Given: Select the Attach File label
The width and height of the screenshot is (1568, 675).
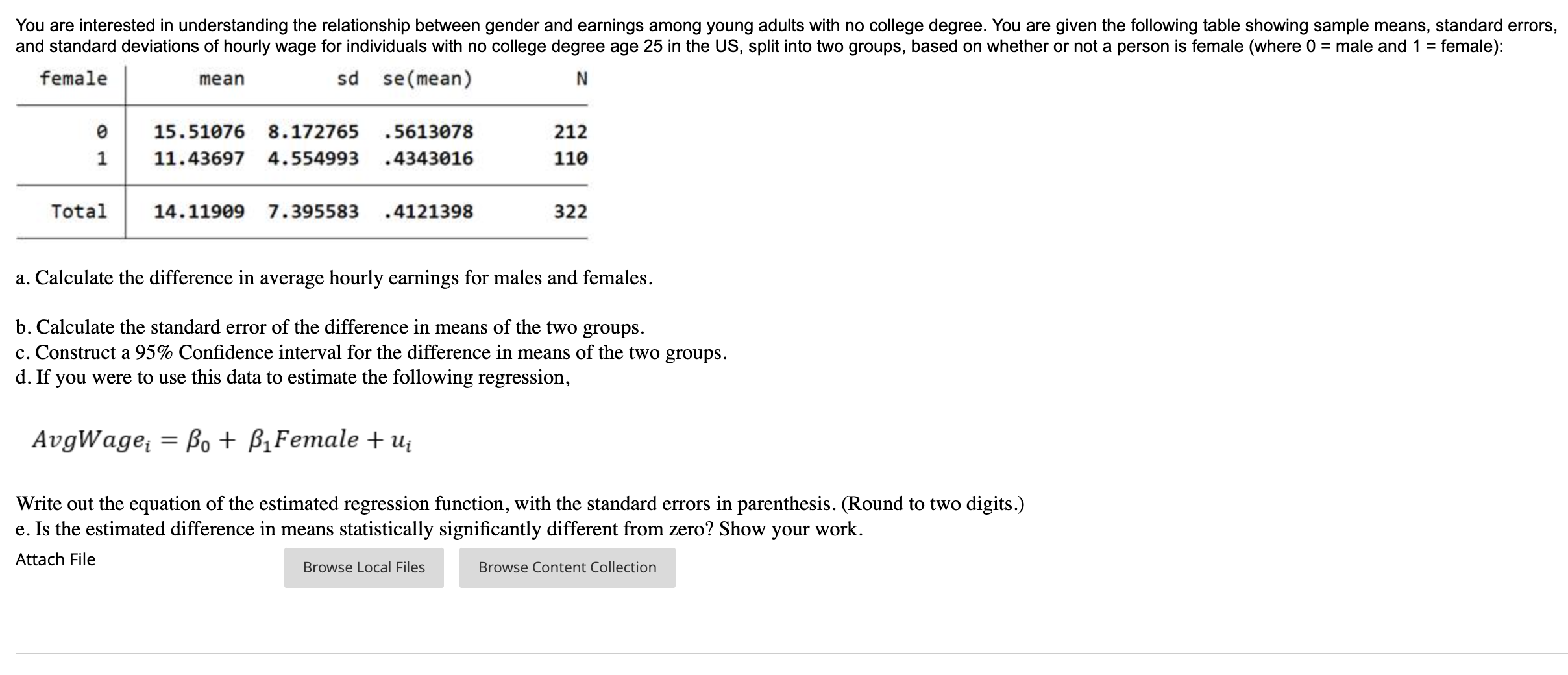Looking at the screenshot, I should (x=55, y=559).
